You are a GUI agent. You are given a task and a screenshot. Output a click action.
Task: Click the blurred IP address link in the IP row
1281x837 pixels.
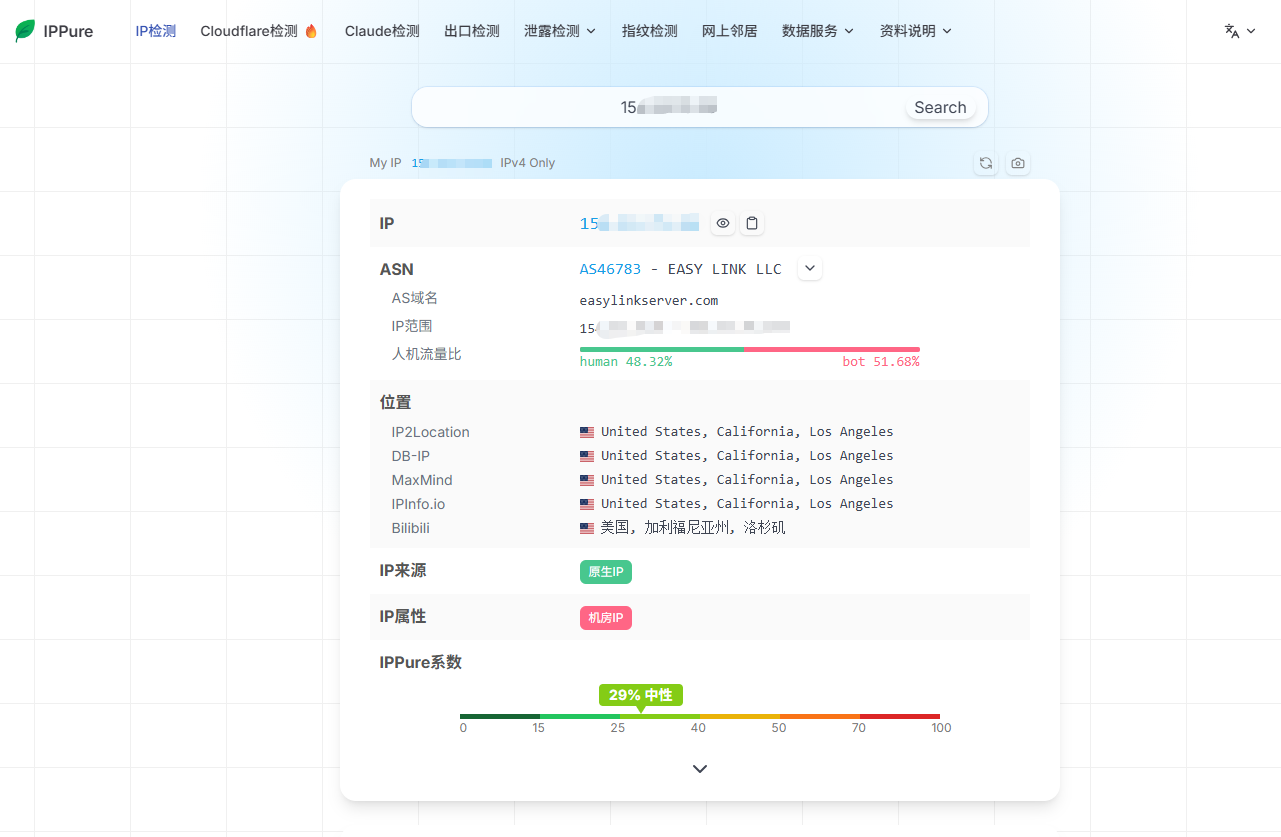[x=639, y=223]
